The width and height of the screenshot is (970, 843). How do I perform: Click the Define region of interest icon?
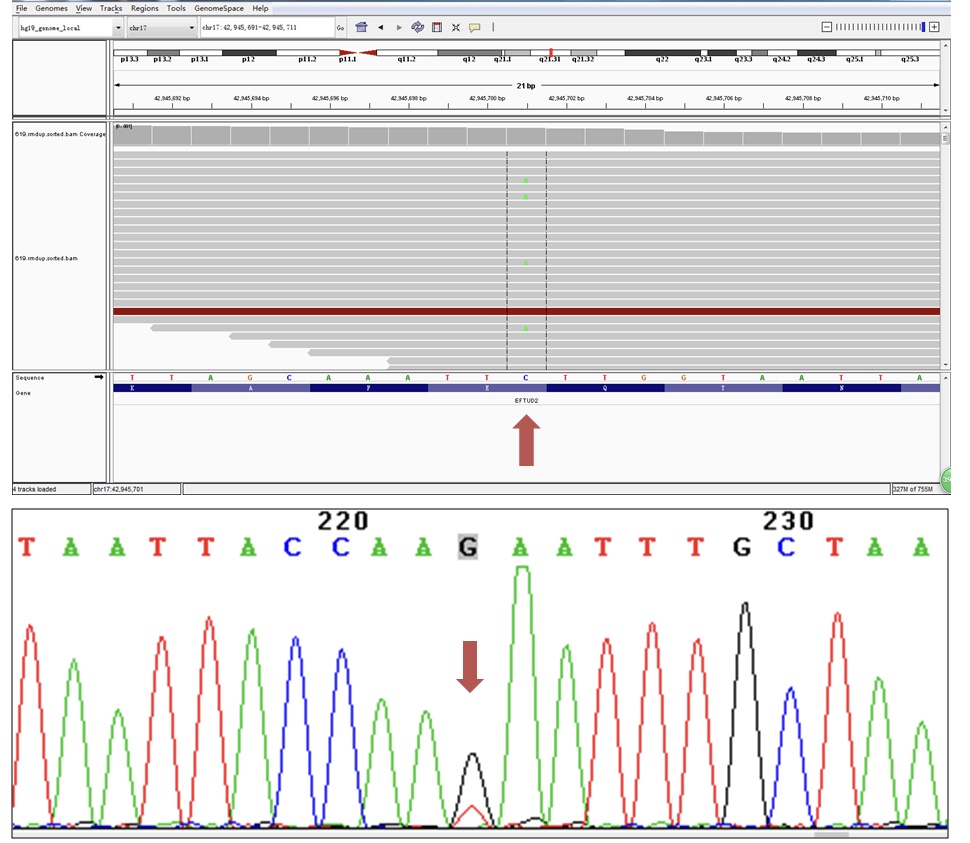click(436, 27)
